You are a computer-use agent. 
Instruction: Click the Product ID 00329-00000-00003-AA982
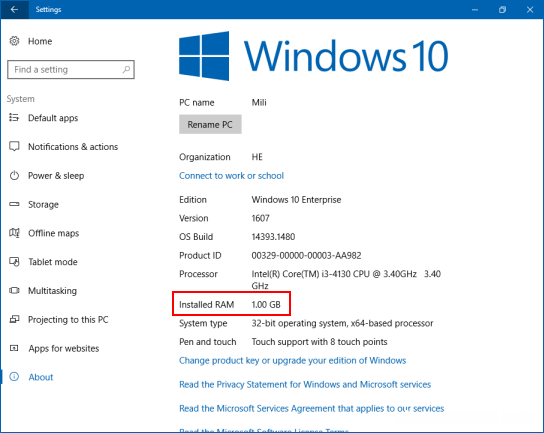pos(306,256)
